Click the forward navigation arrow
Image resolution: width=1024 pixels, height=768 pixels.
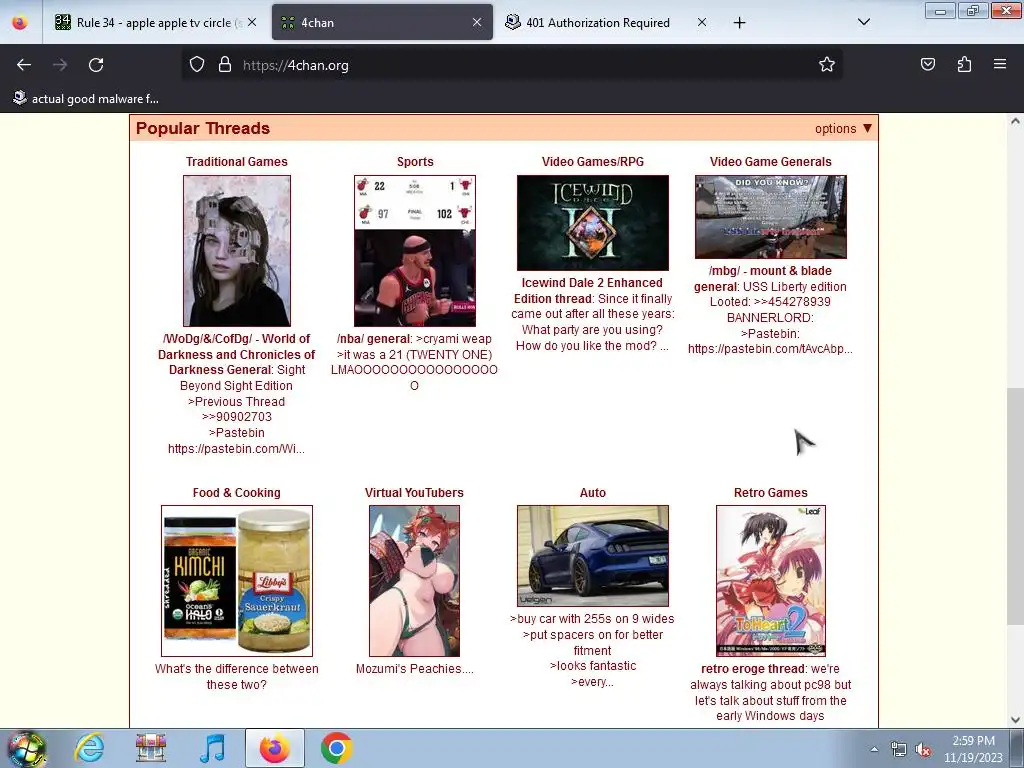(x=59, y=65)
